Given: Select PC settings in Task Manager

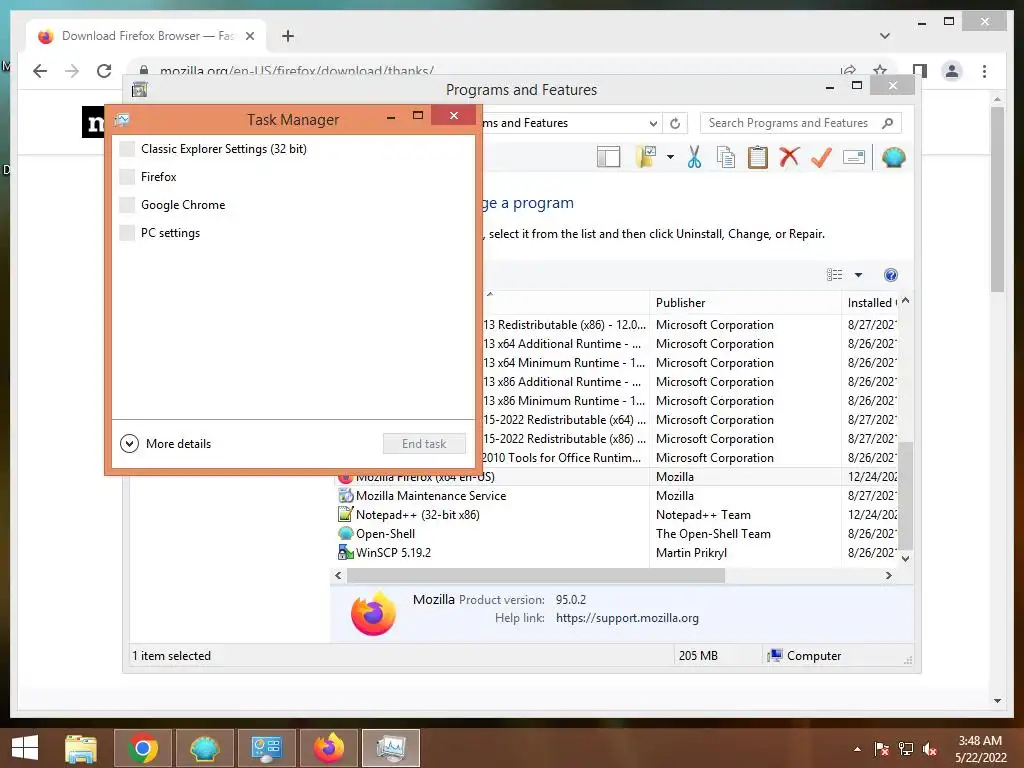Looking at the screenshot, I should click(293, 233).
